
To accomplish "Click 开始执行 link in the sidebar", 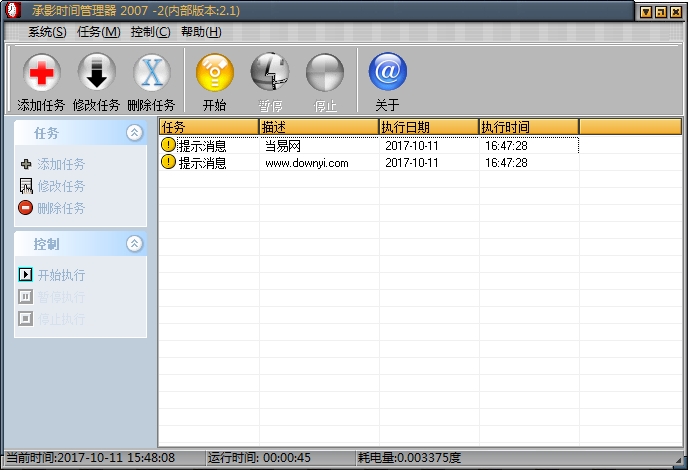I will click(x=60, y=275).
